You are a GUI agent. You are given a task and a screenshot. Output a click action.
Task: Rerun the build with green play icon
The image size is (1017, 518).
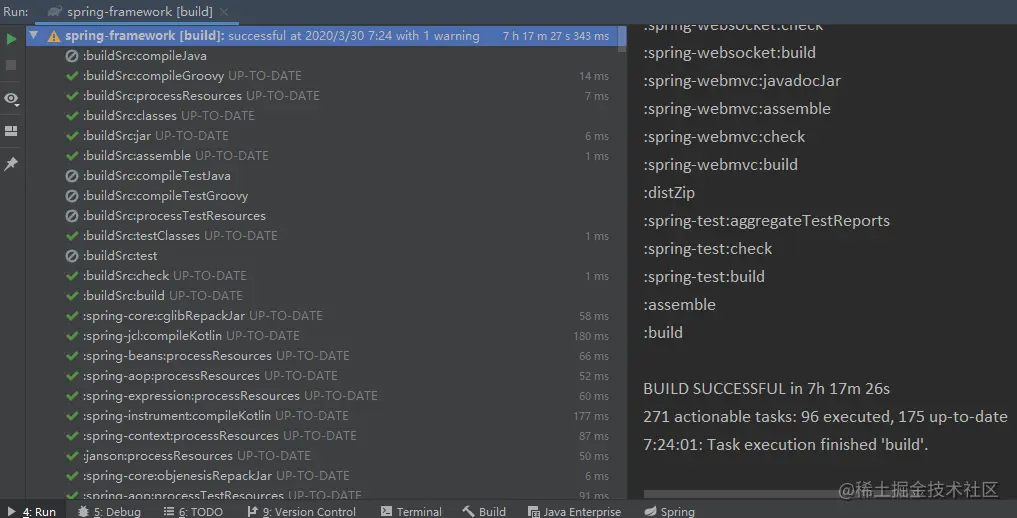[11, 39]
